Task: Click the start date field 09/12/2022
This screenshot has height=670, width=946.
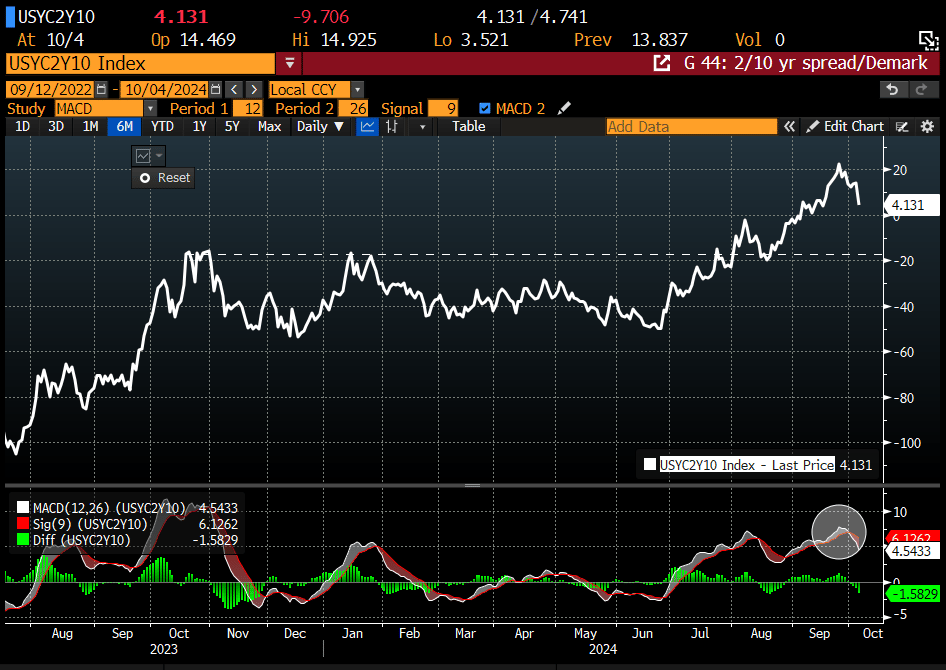Action: [x=51, y=90]
